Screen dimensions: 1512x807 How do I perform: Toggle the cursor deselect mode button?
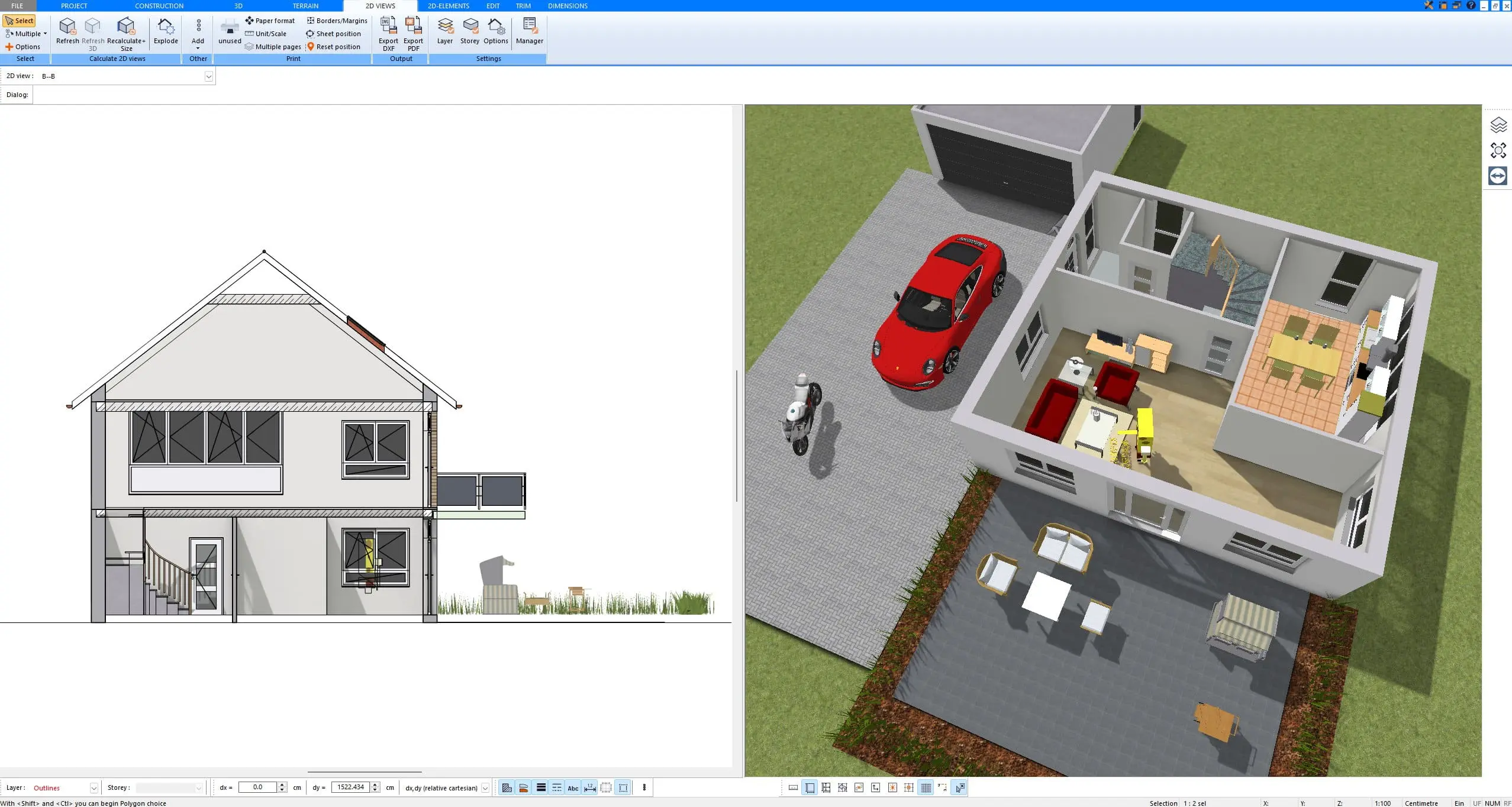pyautogui.click(x=960, y=787)
